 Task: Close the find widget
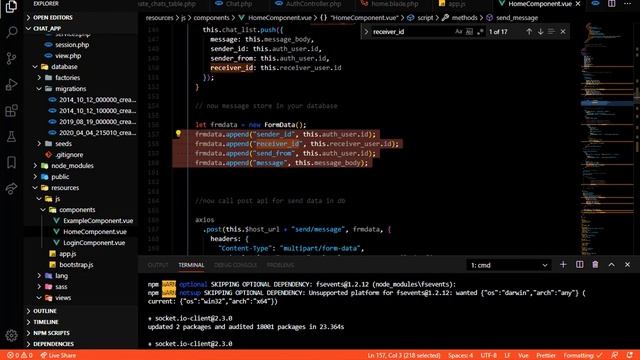(x=563, y=31)
